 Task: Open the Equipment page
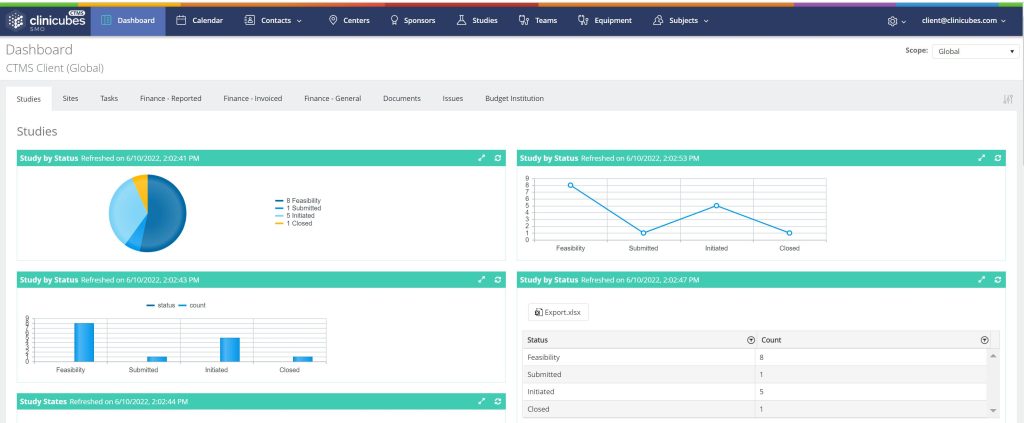click(605, 20)
